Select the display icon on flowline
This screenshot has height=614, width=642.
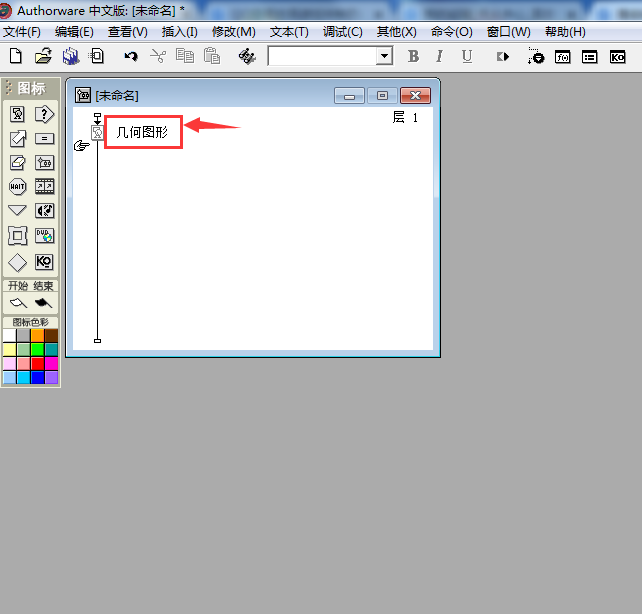pyautogui.click(x=97, y=133)
